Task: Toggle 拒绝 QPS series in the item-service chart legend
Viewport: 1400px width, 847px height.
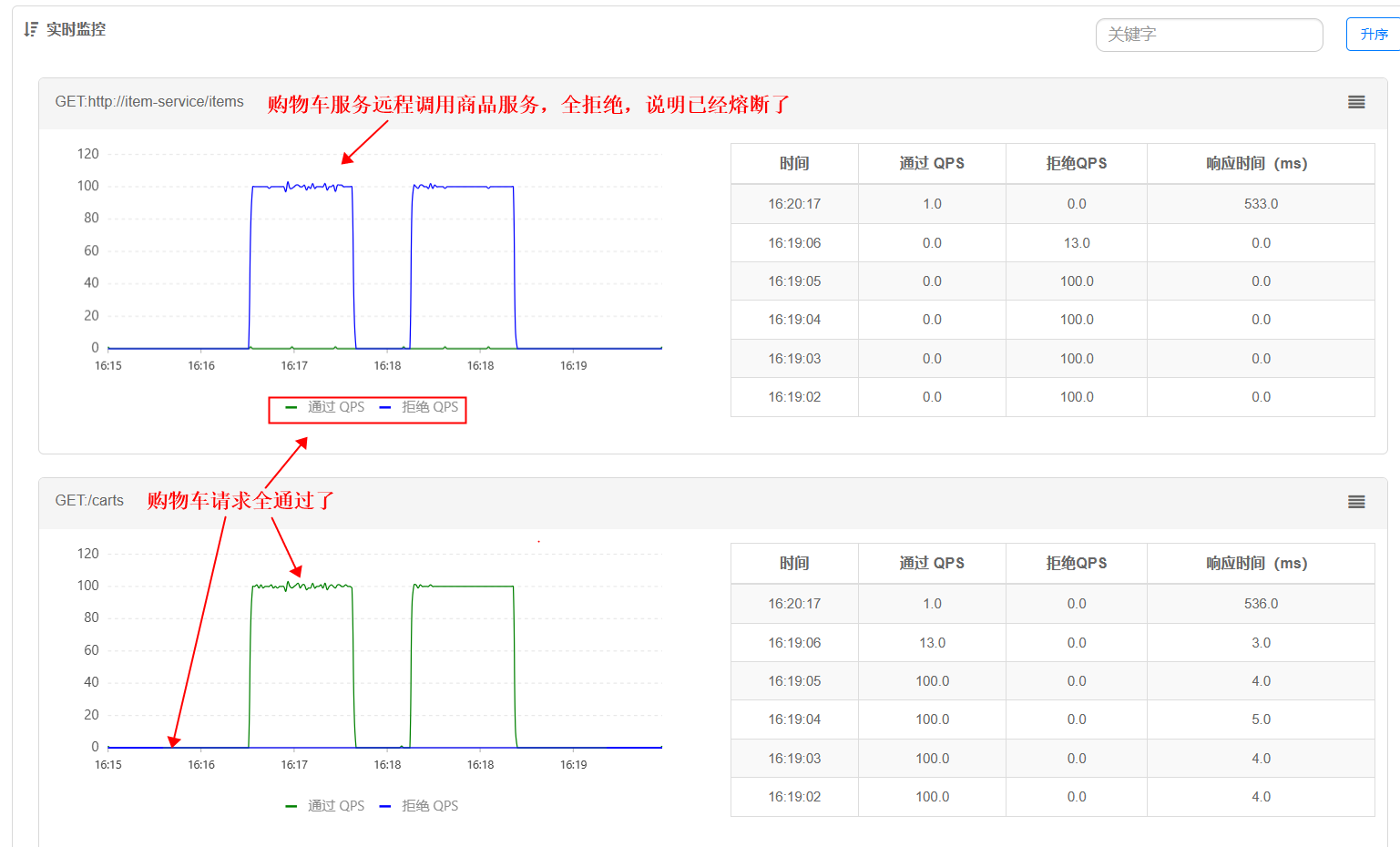Action: coord(420,407)
